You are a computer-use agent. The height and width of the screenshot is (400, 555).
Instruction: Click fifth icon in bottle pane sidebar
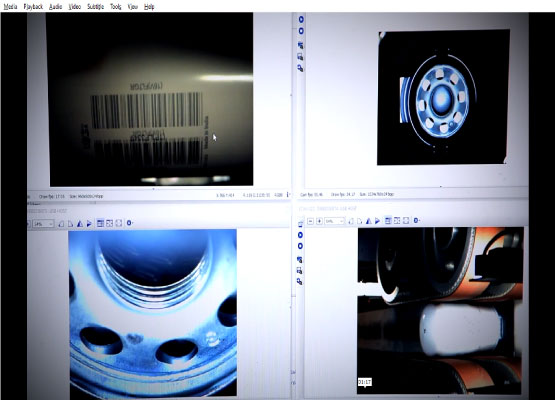(299, 271)
